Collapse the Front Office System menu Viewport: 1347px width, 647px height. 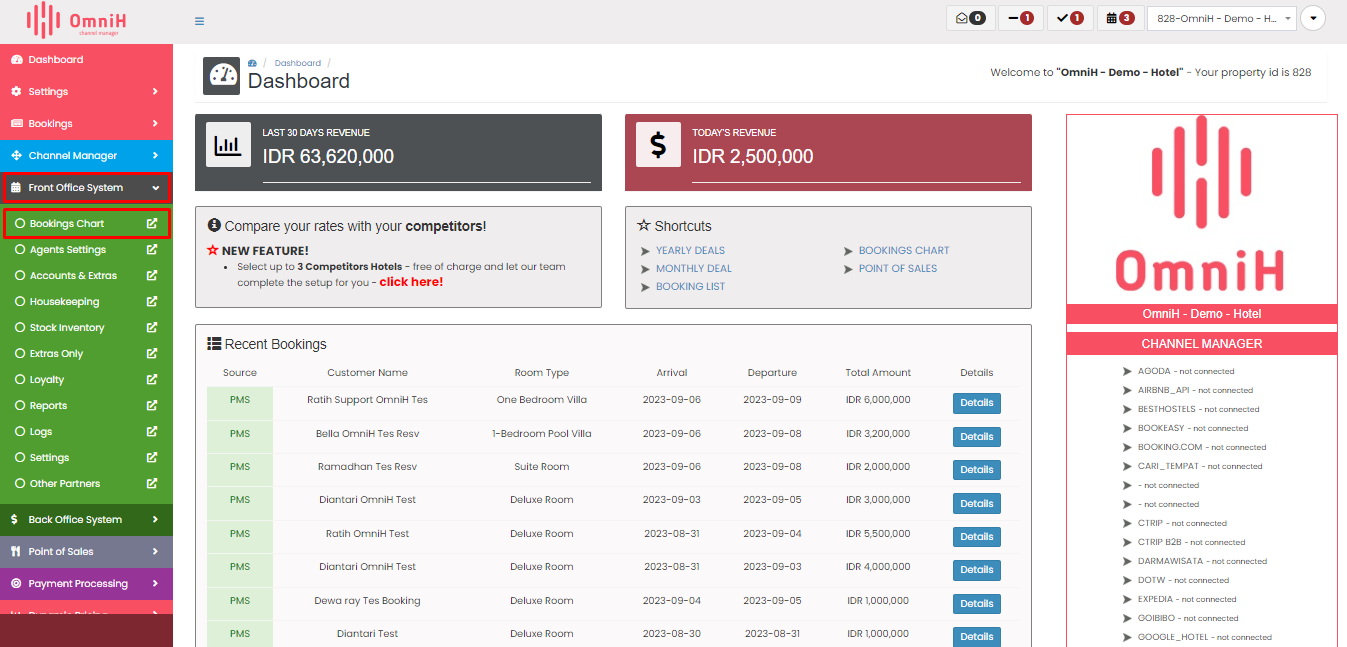point(86,188)
